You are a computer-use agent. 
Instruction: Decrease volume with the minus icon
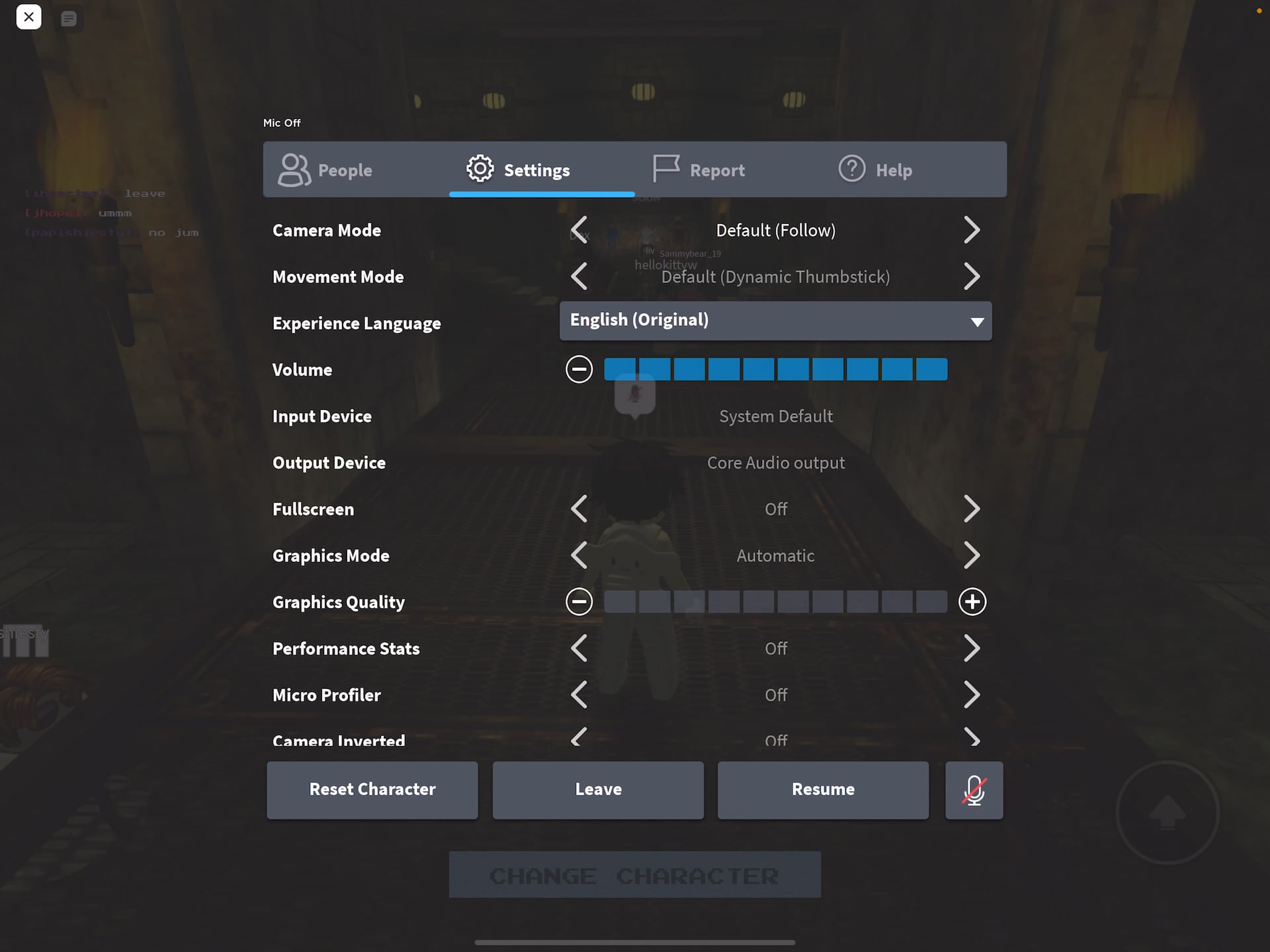[x=579, y=369]
